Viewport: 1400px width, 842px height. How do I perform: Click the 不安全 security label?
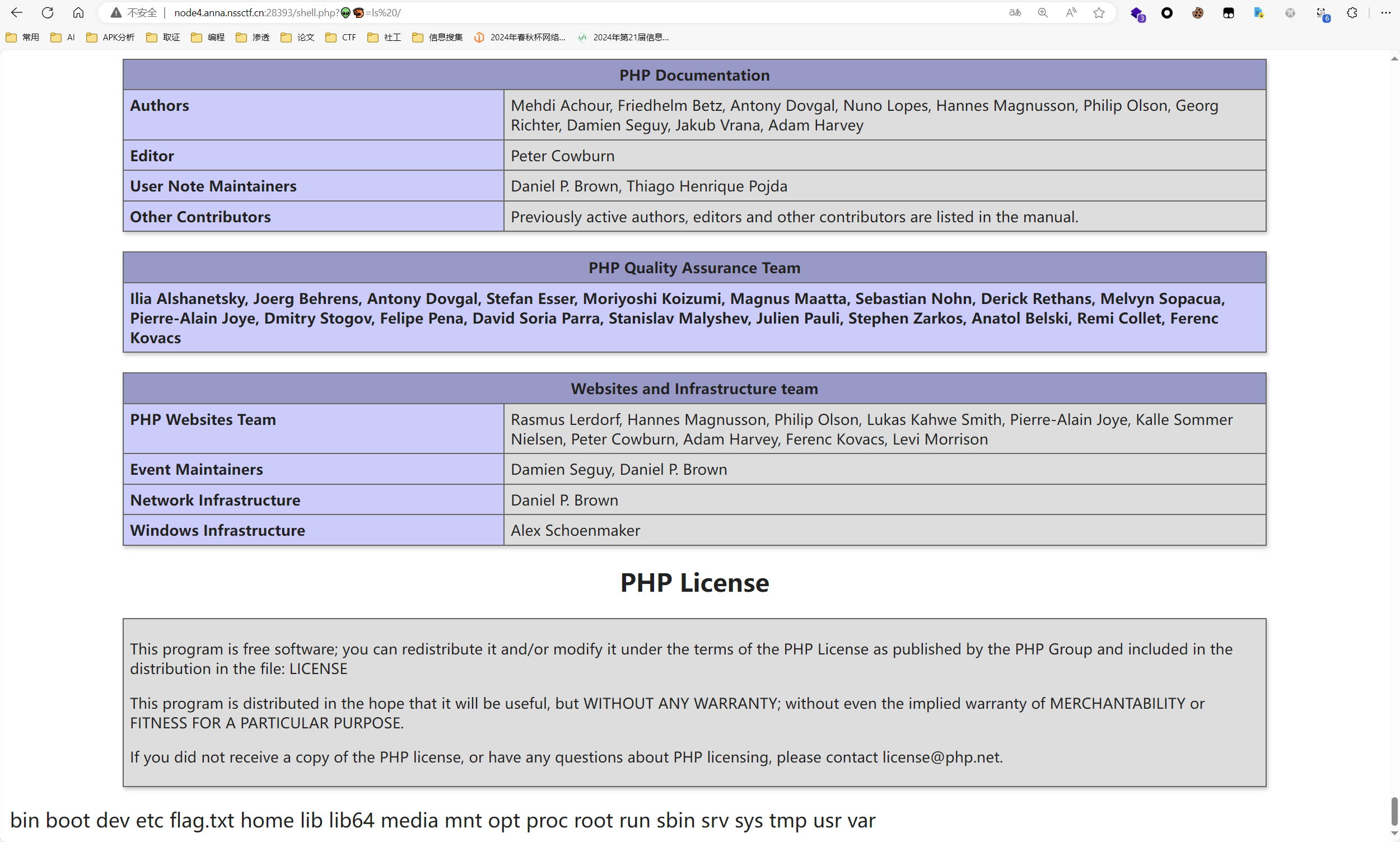tap(142, 12)
